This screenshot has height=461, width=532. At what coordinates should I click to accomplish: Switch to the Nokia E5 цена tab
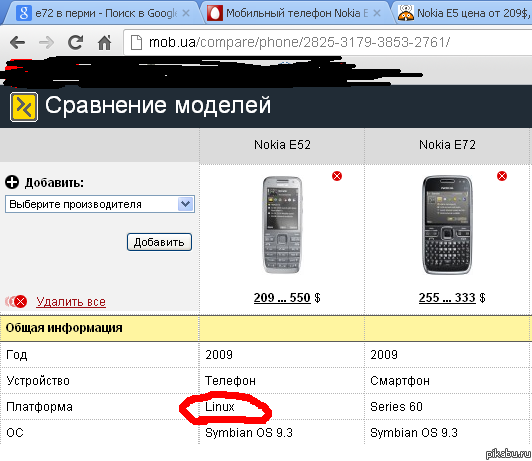(463, 13)
